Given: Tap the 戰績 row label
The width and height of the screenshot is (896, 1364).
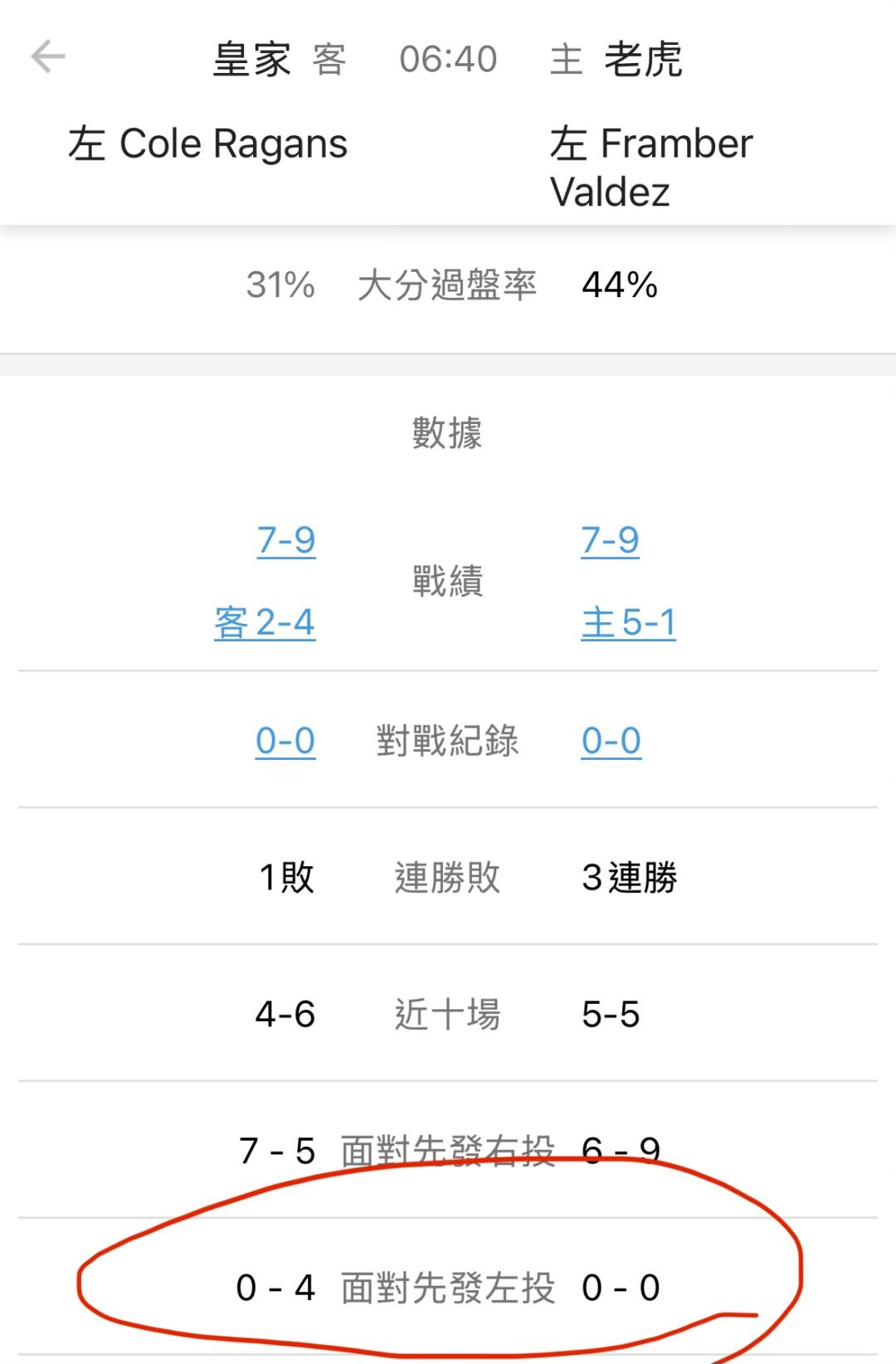Looking at the screenshot, I should click(447, 581).
